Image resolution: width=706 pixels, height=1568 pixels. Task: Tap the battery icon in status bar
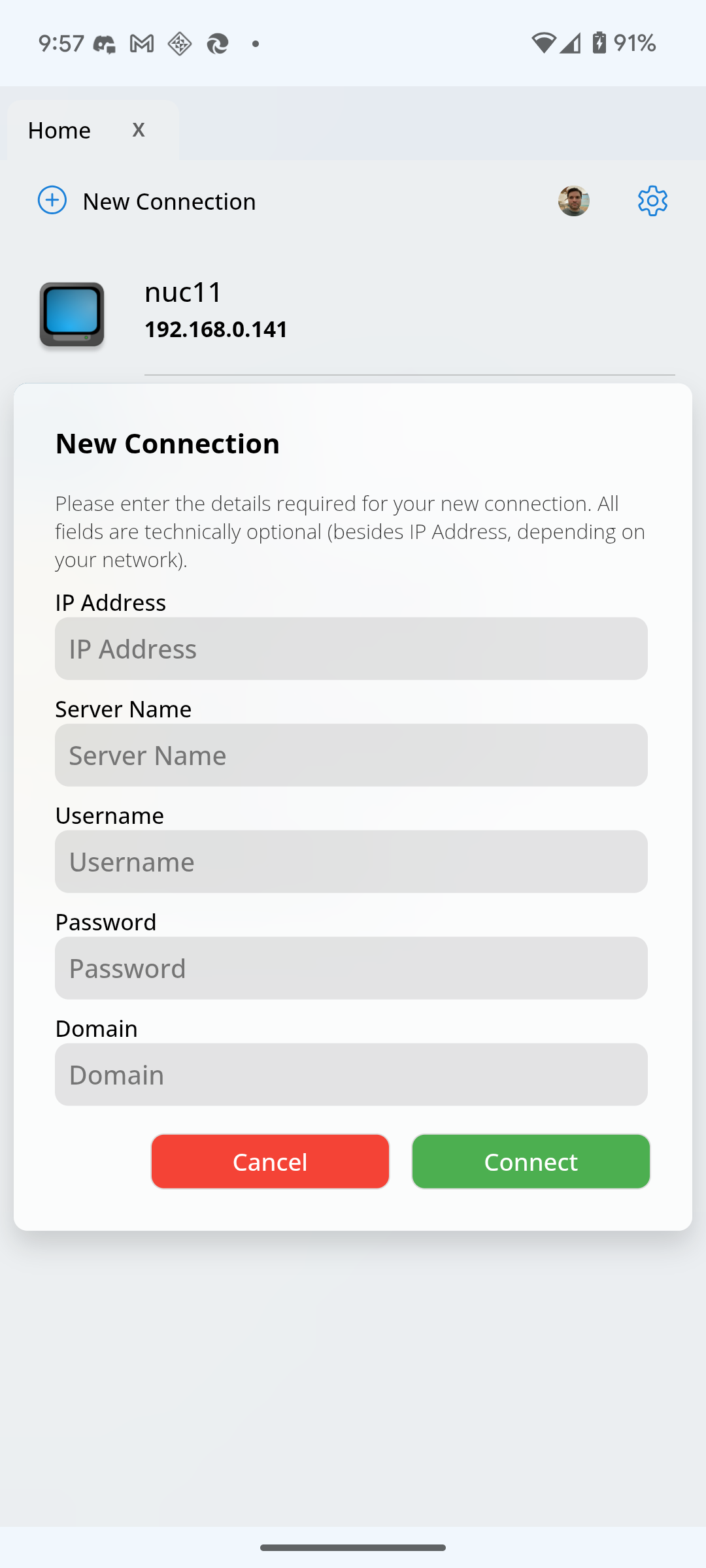tap(599, 43)
